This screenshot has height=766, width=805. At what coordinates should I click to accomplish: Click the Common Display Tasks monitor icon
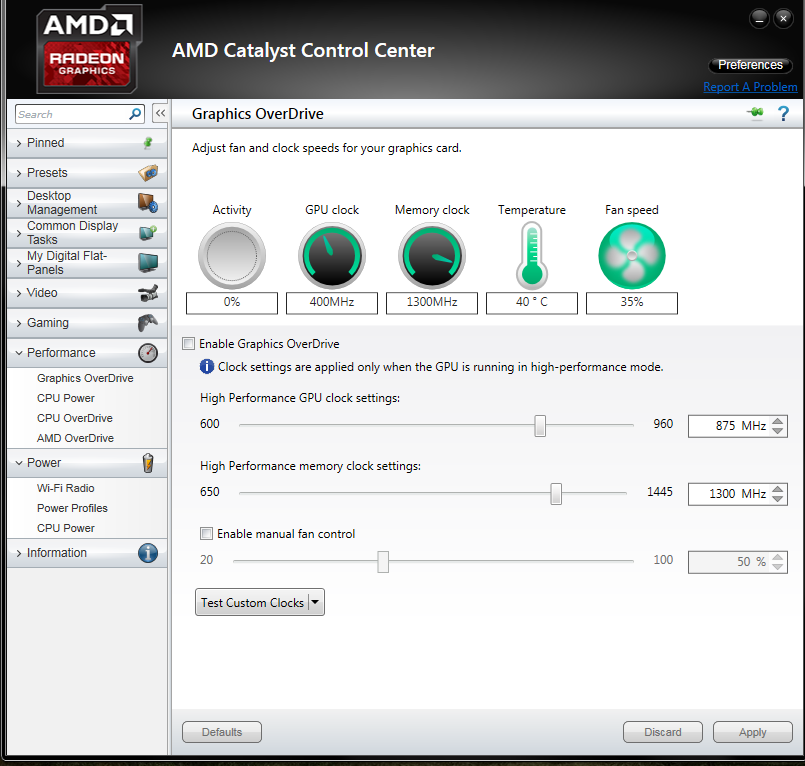click(x=148, y=233)
